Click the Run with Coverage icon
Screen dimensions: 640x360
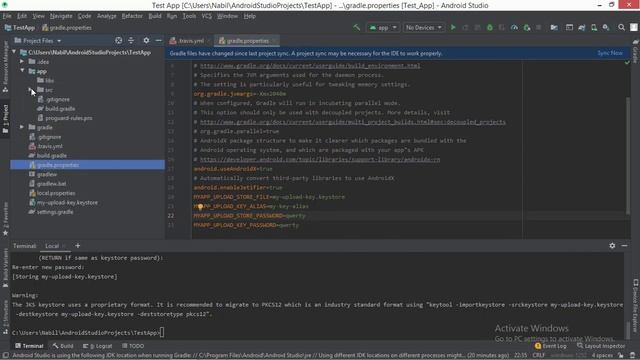(502, 27)
